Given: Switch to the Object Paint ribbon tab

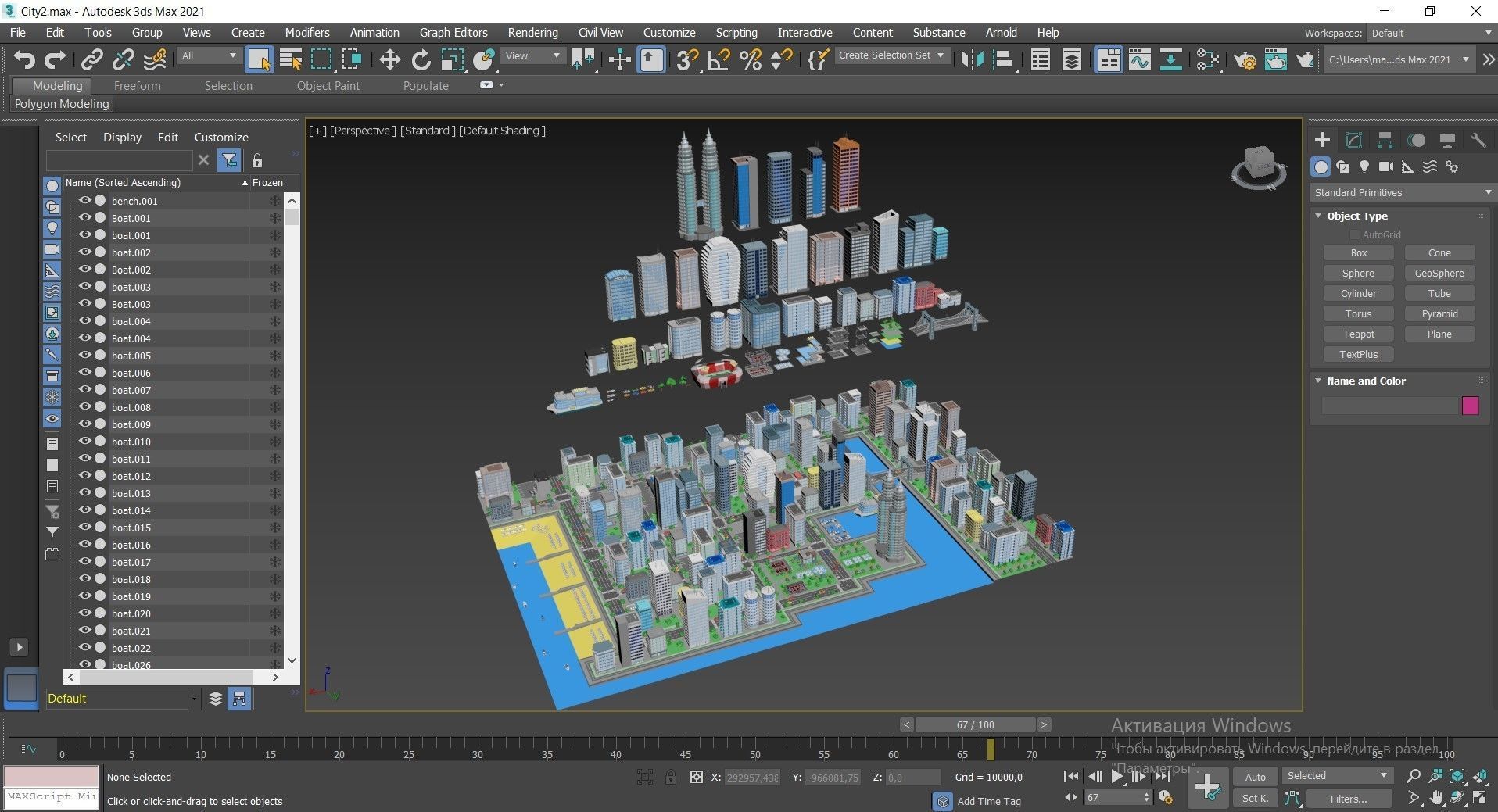Looking at the screenshot, I should [328, 86].
